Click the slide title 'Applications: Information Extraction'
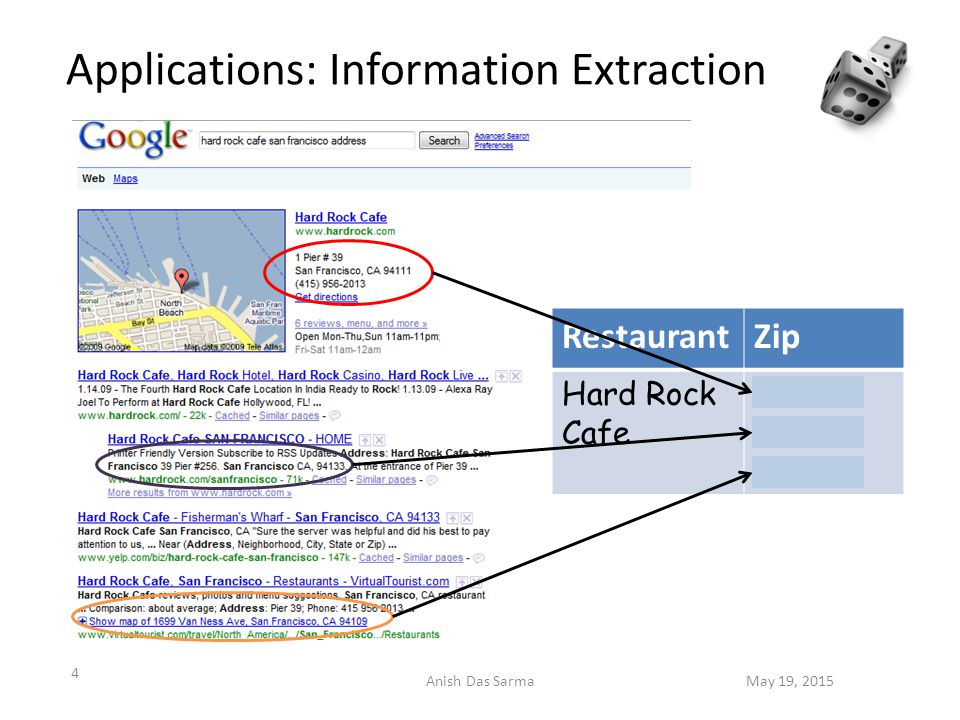Screen dimensions: 960x720 pos(416,69)
